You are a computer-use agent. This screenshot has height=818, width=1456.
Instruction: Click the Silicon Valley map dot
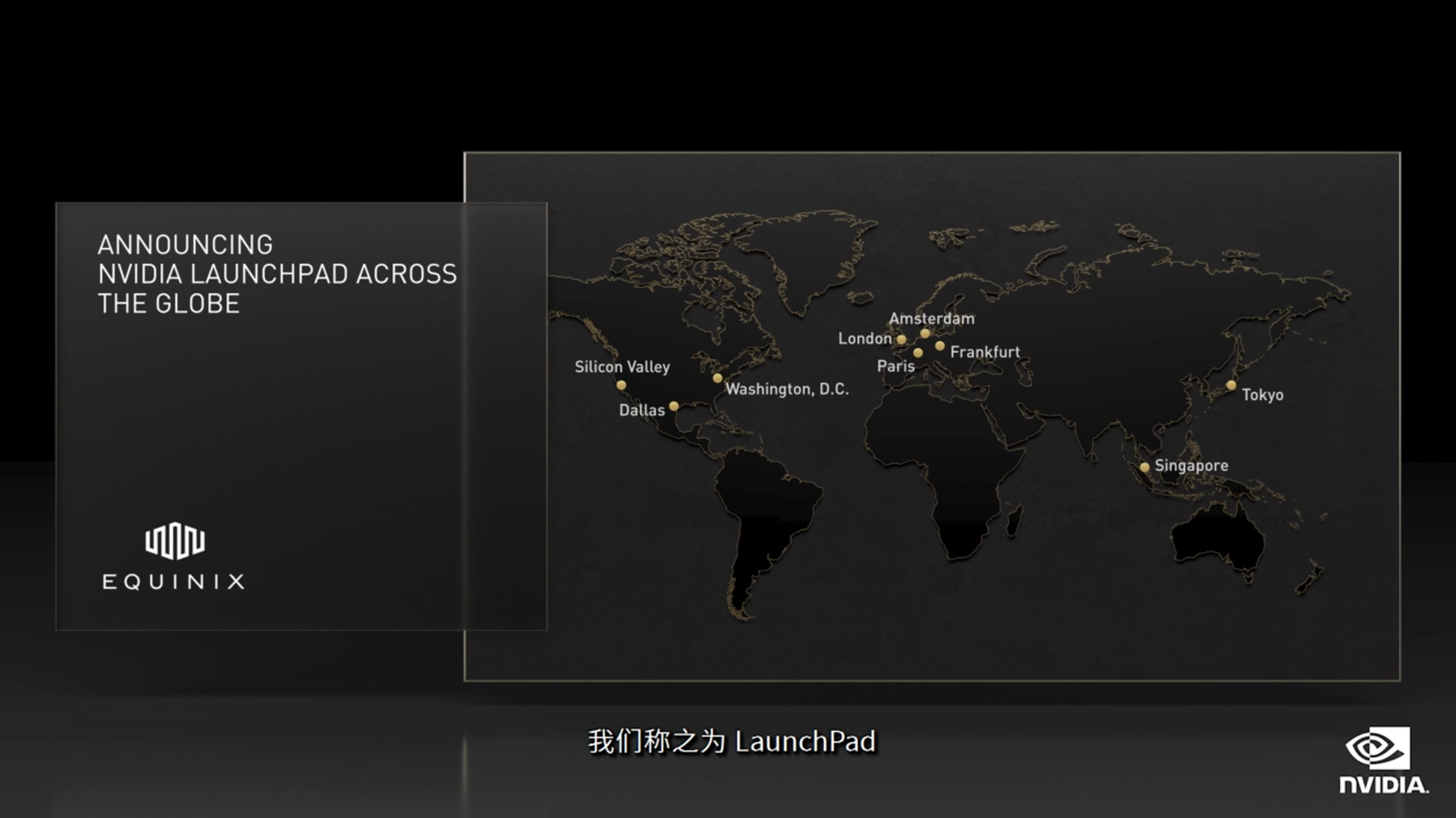622,385
